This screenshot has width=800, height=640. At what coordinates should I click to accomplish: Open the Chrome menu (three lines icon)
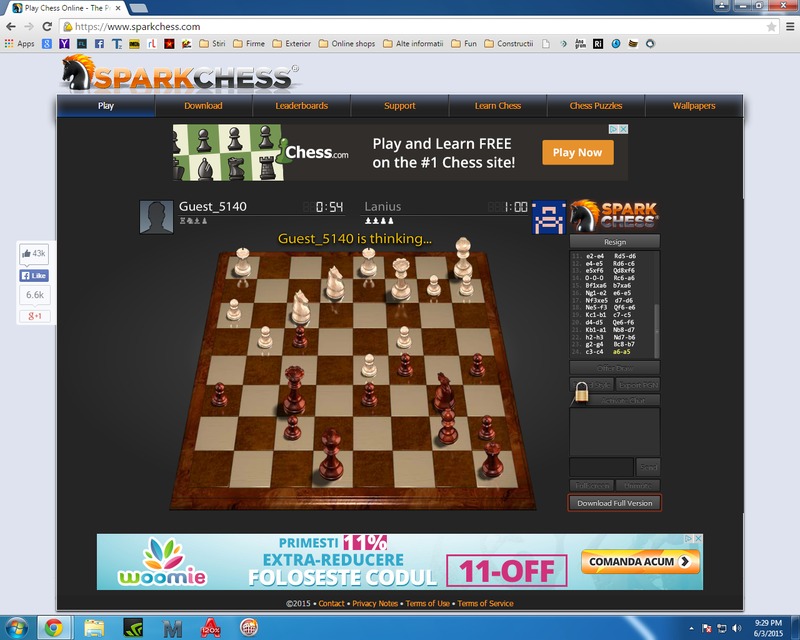(790, 27)
